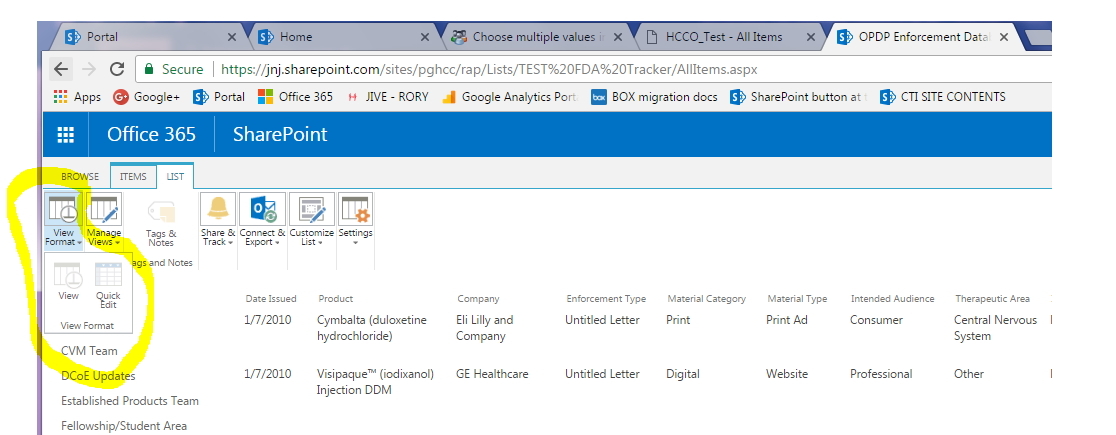Open DCoE Updates in the sidebar
The width and height of the screenshot is (1116, 435).
pyautogui.click(x=98, y=376)
